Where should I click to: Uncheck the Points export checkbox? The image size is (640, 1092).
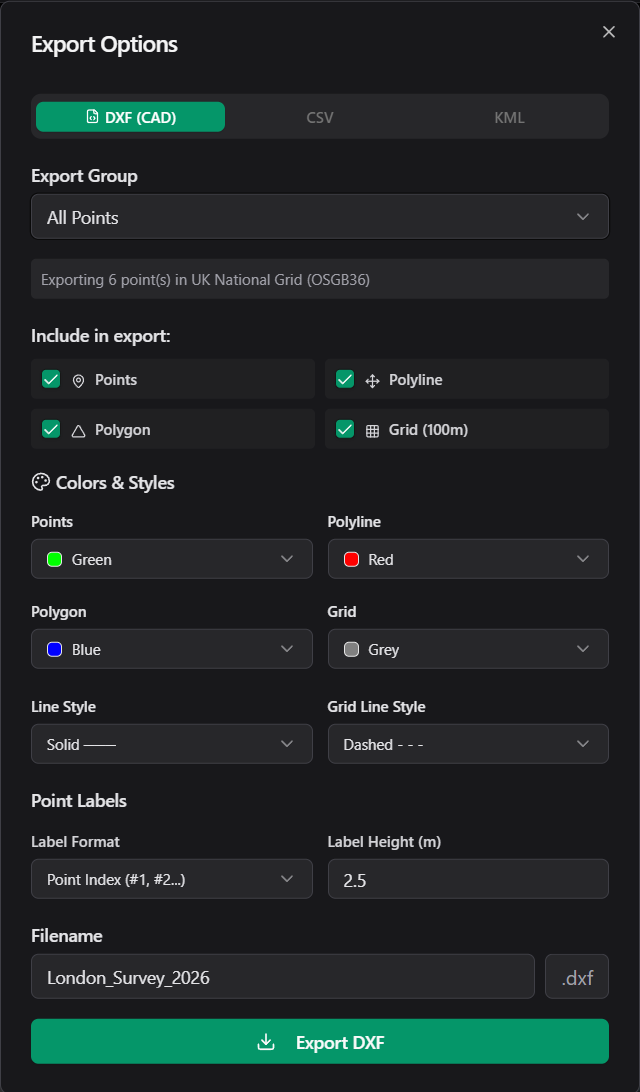pyautogui.click(x=51, y=379)
